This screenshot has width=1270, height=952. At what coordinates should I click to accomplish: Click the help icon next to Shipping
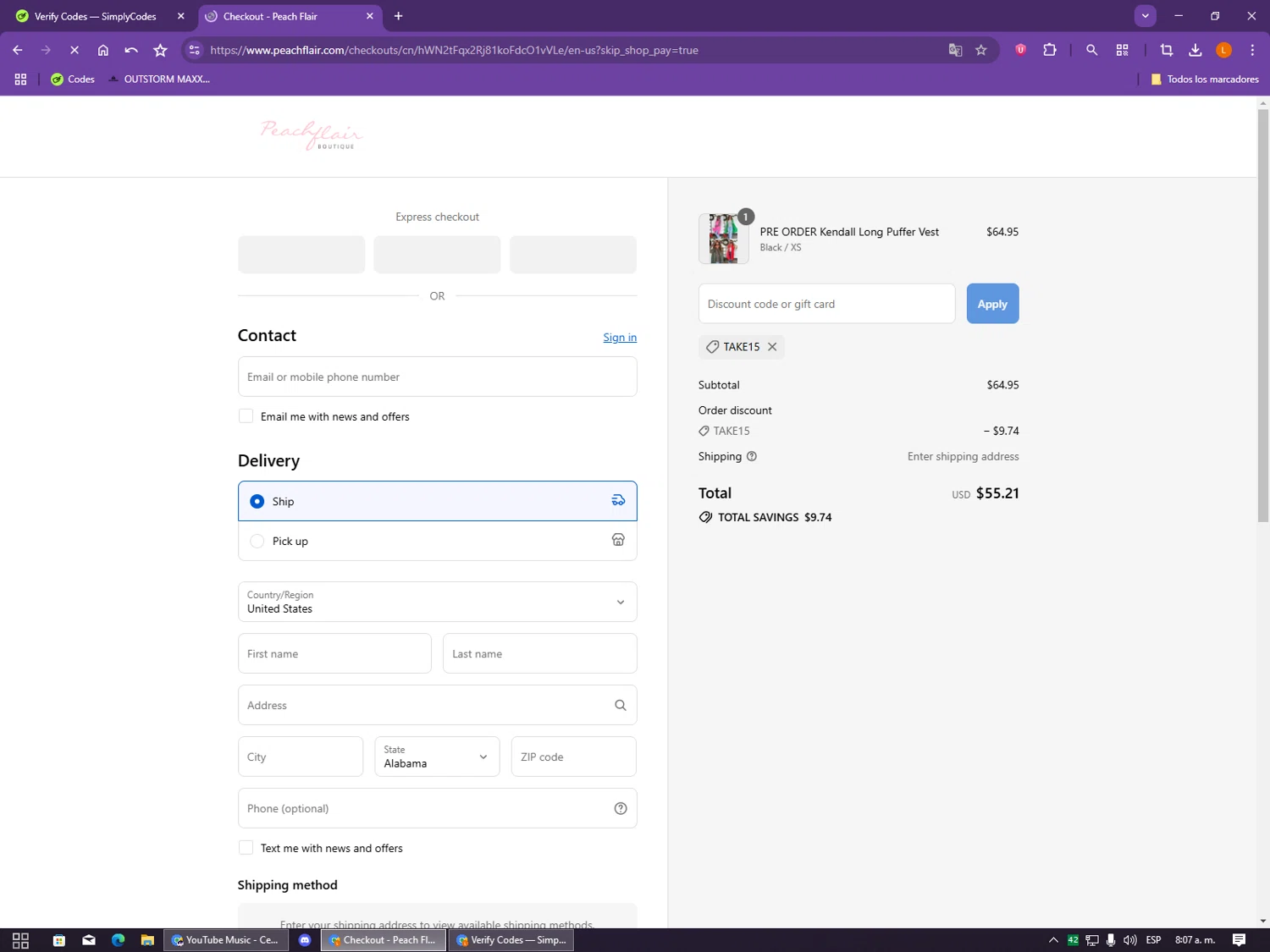752,456
